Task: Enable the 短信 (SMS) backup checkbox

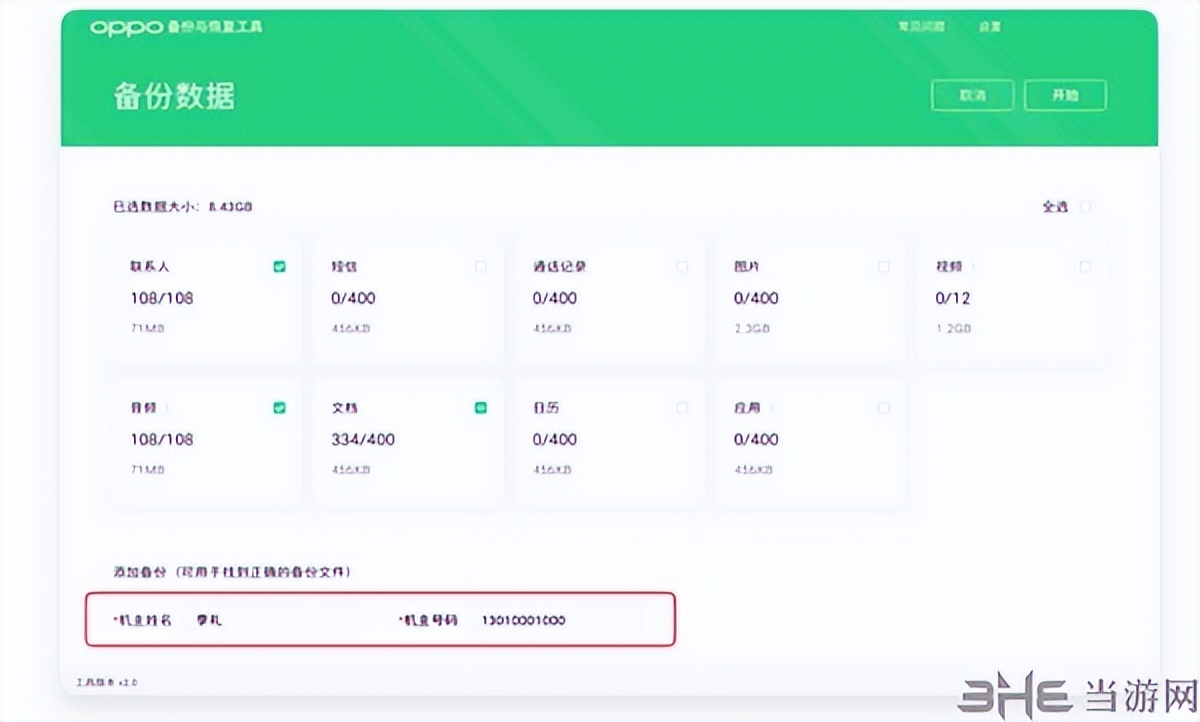Action: (480, 266)
